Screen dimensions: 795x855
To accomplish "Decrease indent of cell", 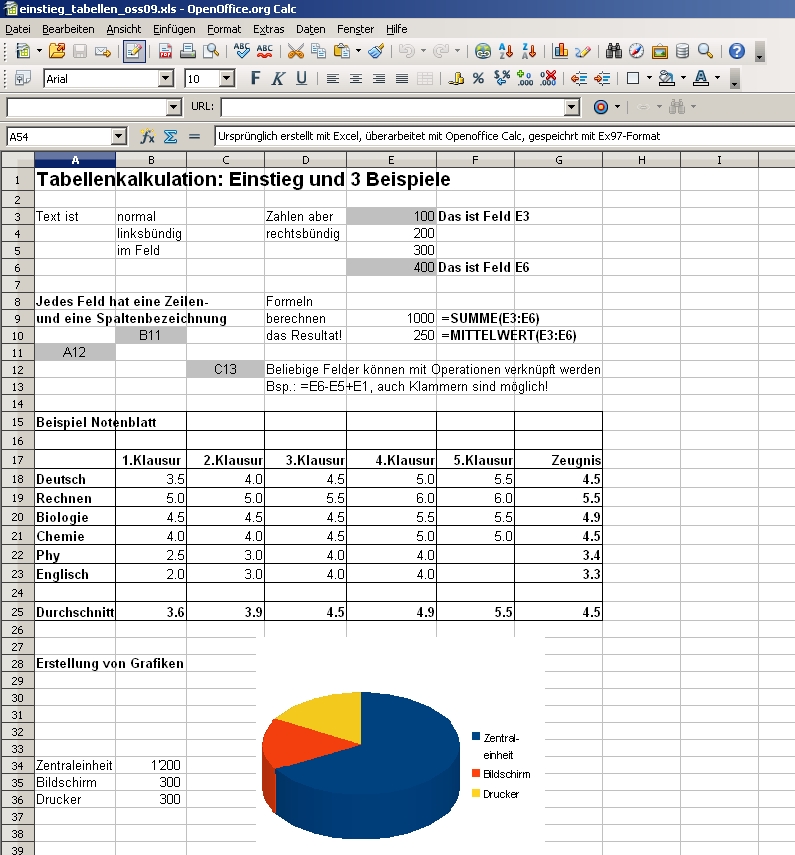I will [x=579, y=79].
